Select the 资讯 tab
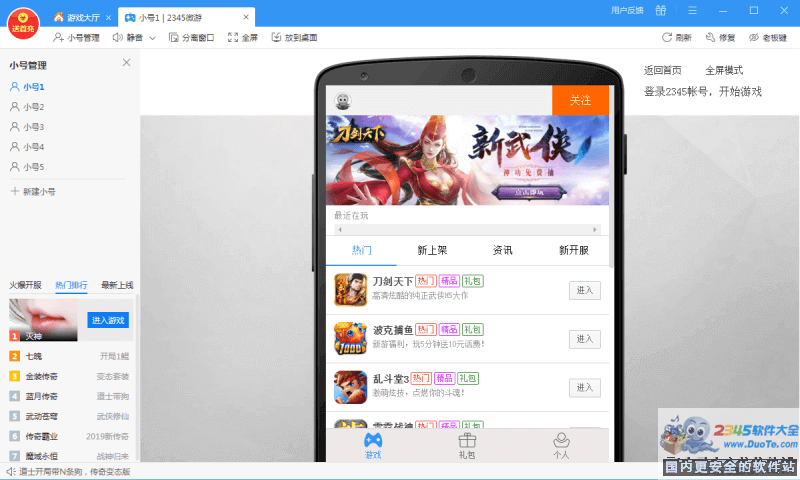The height and width of the screenshot is (480, 800). (x=503, y=250)
